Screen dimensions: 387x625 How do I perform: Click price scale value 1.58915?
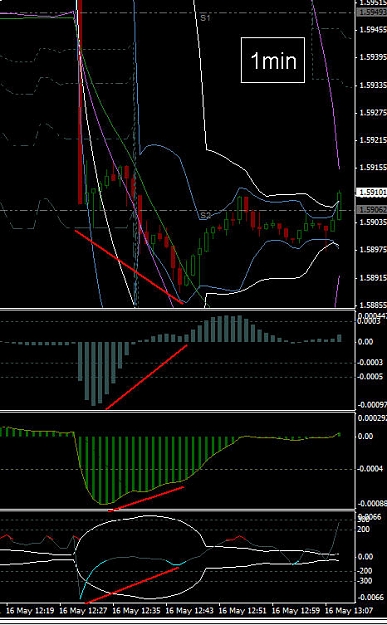pyautogui.click(x=373, y=277)
